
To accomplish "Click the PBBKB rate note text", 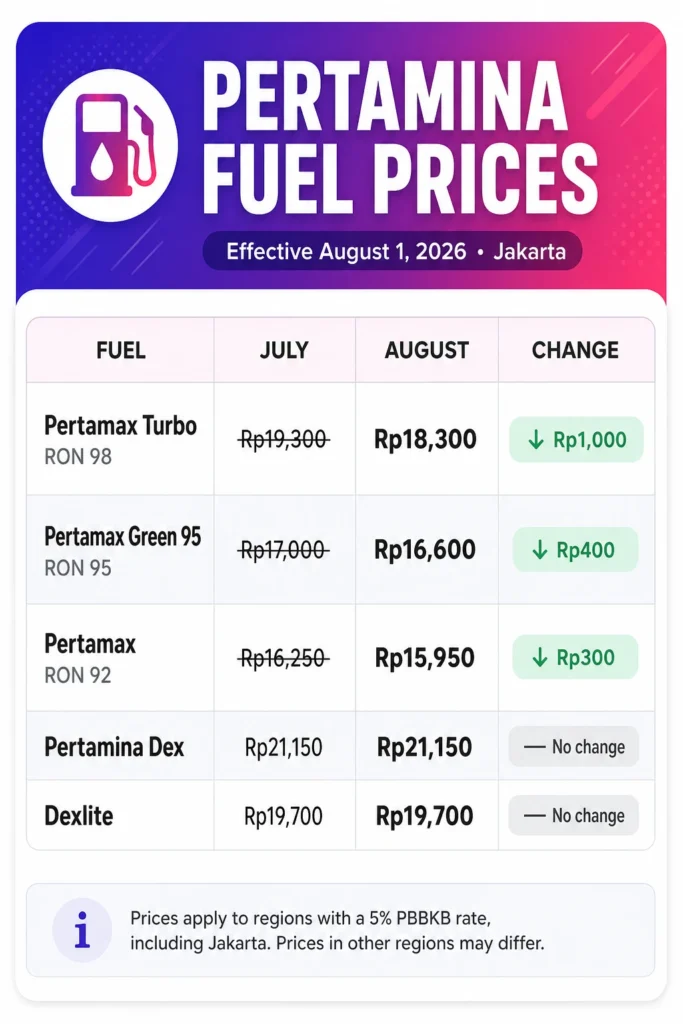I will (x=337, y=931).
